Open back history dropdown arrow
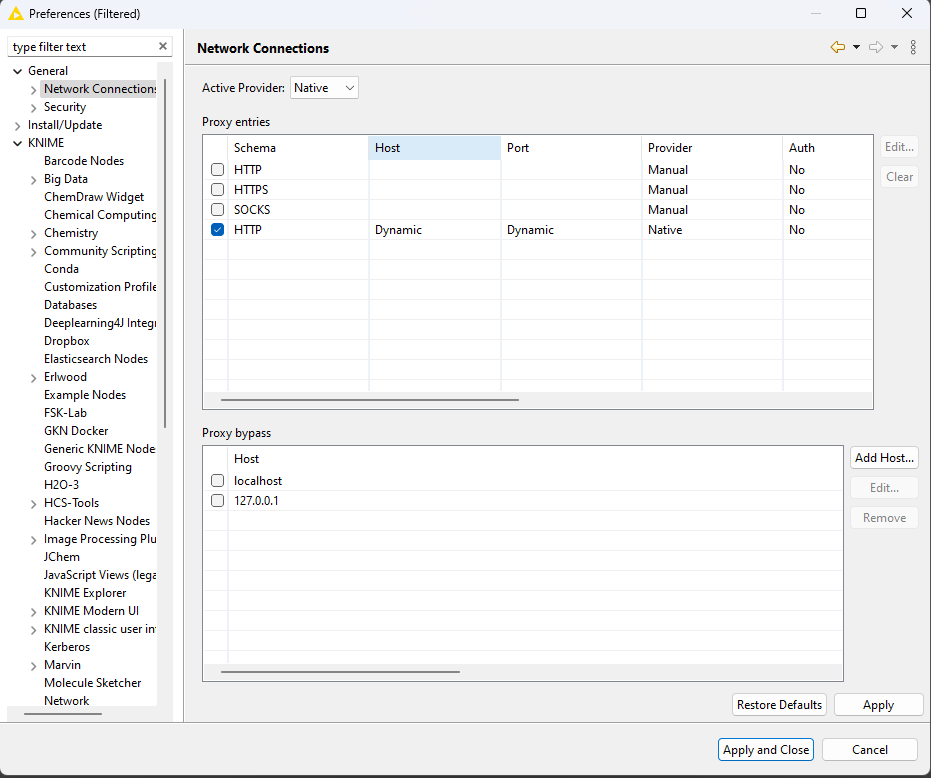 (x=856, y=48)
